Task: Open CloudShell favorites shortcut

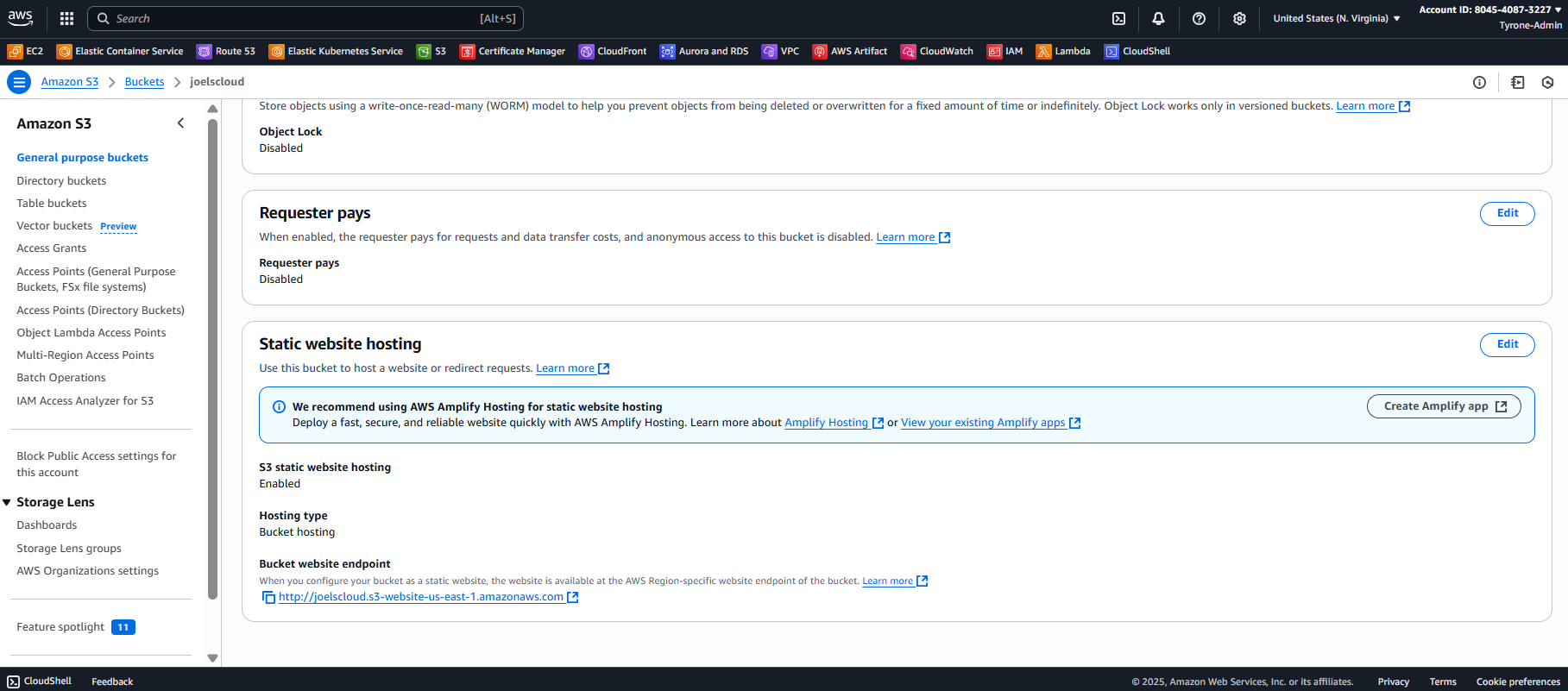Action: click(1137, 51)
